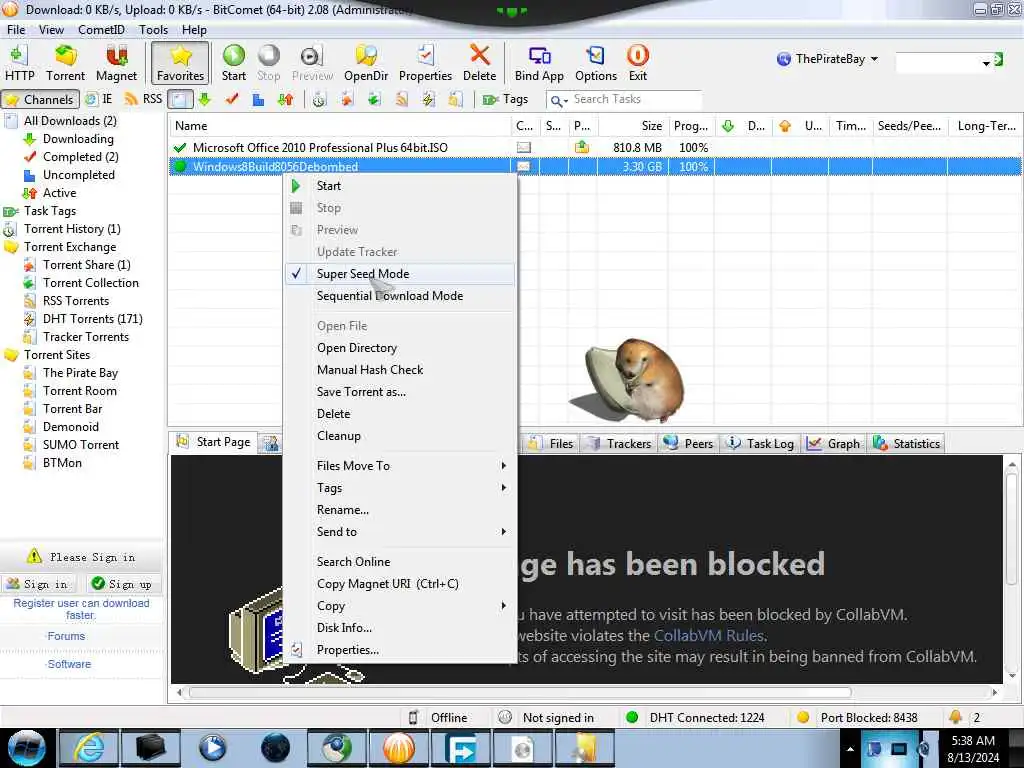The width and height of the screenshot is (1024, 768).
Task: Click the Exit toolbar icon
Action: 637,63
